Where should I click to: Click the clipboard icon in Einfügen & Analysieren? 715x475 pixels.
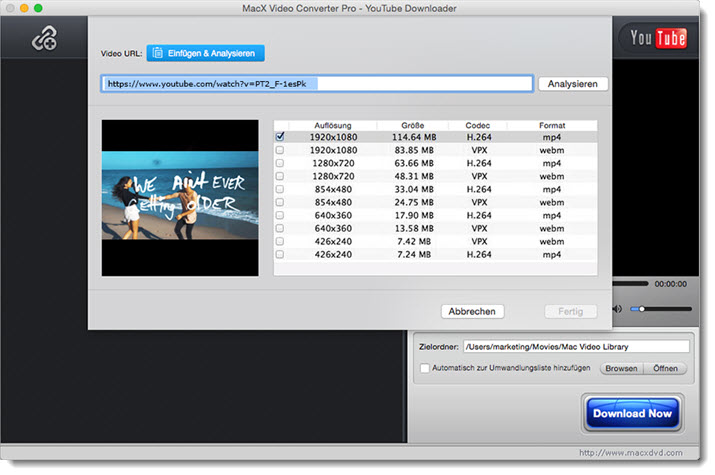157,53
